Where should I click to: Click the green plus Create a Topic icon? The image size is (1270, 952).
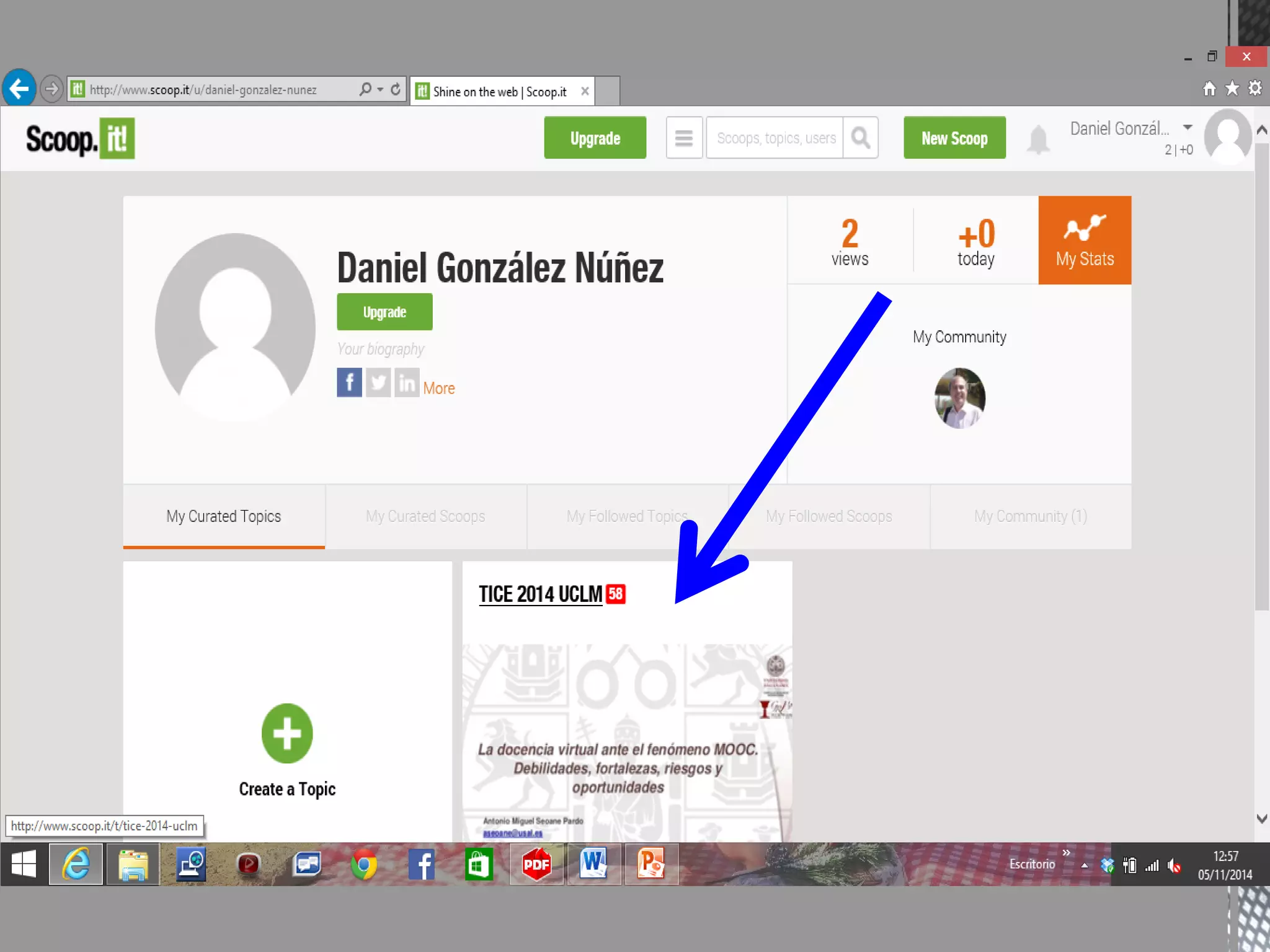pyautogui.click(x=287, y=733)
